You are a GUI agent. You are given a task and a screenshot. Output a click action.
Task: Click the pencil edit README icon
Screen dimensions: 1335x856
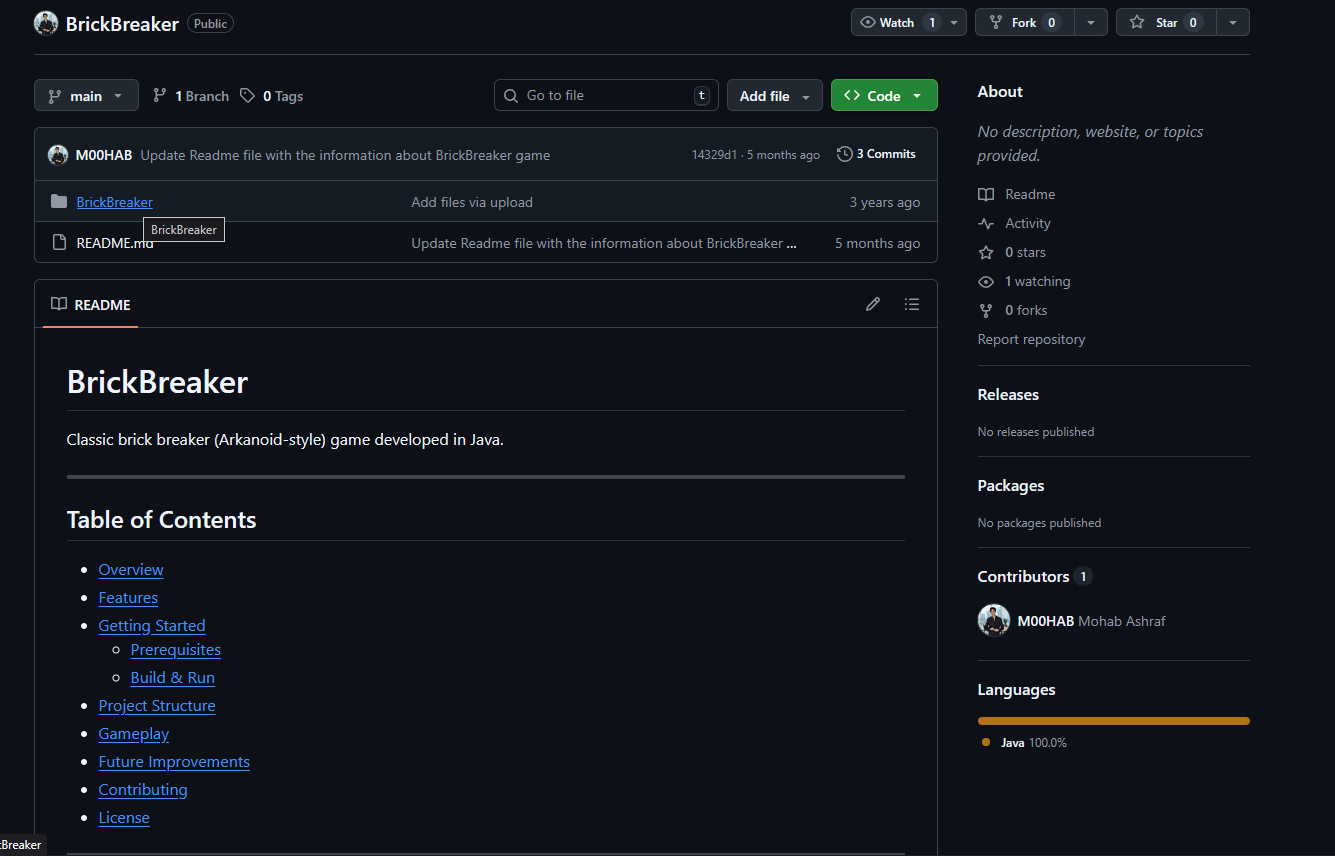tap(873, 304)
